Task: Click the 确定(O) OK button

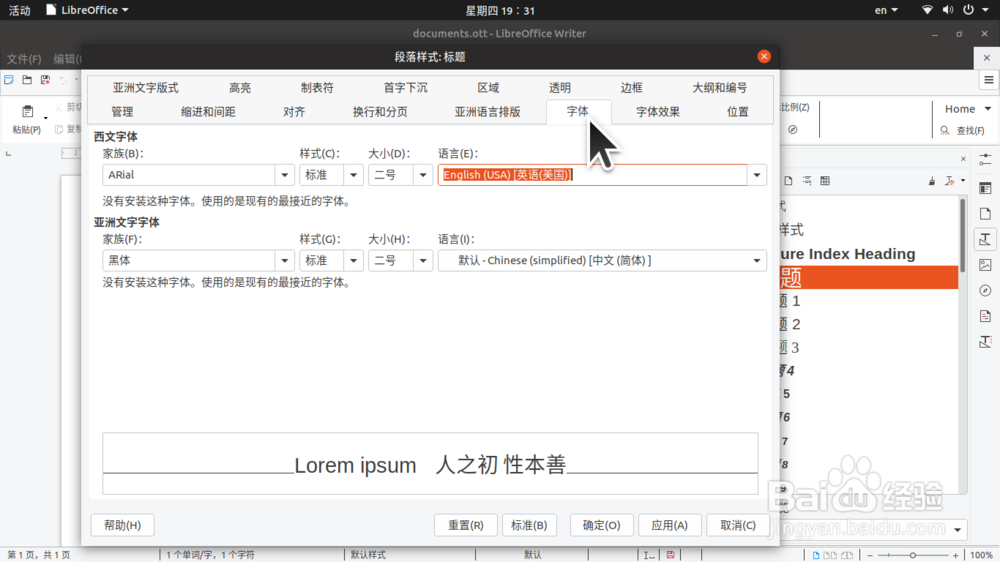Action: 601,525
